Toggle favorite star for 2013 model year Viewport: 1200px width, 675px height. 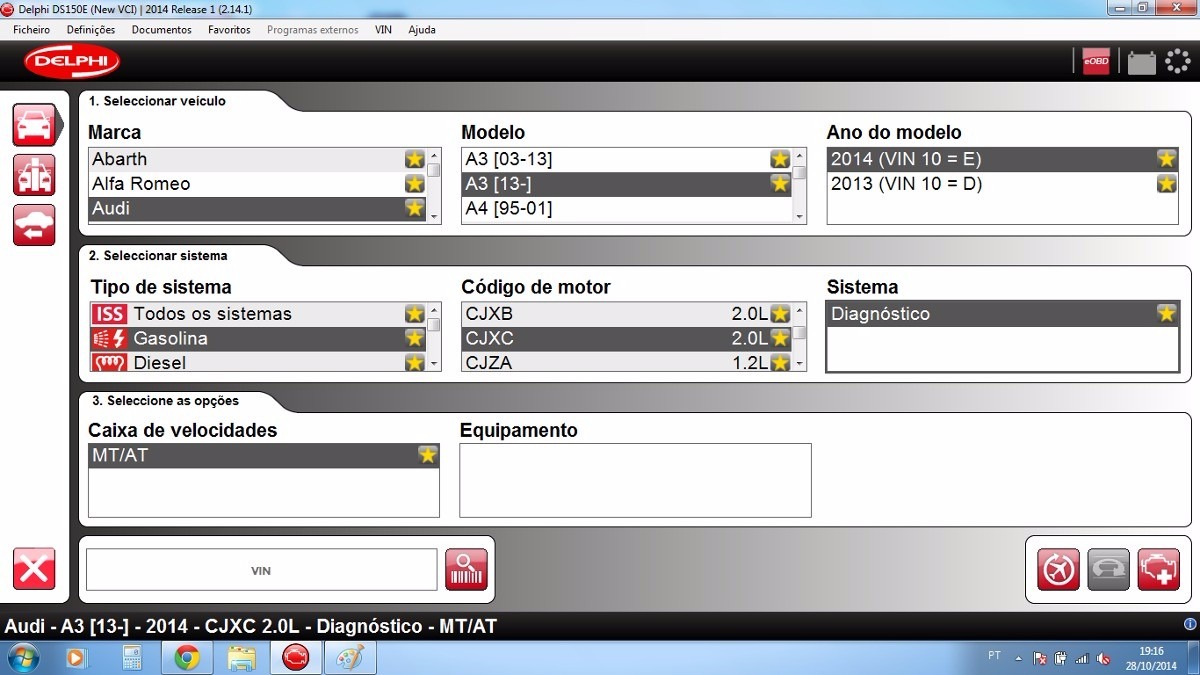point(1166,184)
